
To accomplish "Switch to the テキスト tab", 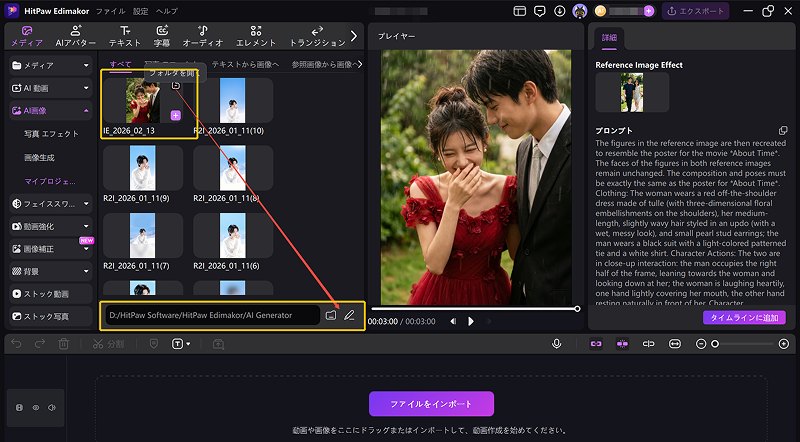I will click(x=124, y=36).
